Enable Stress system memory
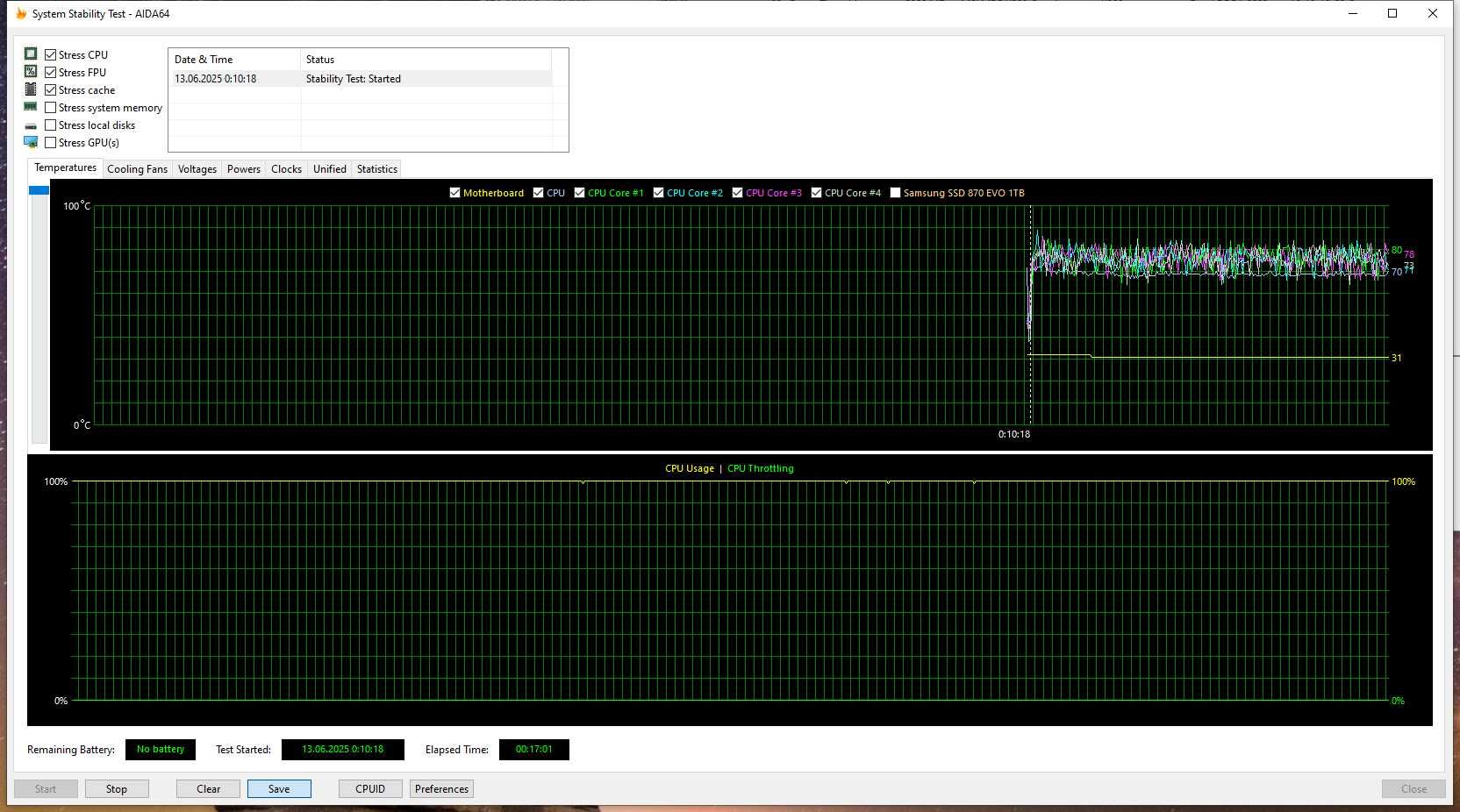The height and width of the screenshot is (812, 1460). [x=51, y=107]
